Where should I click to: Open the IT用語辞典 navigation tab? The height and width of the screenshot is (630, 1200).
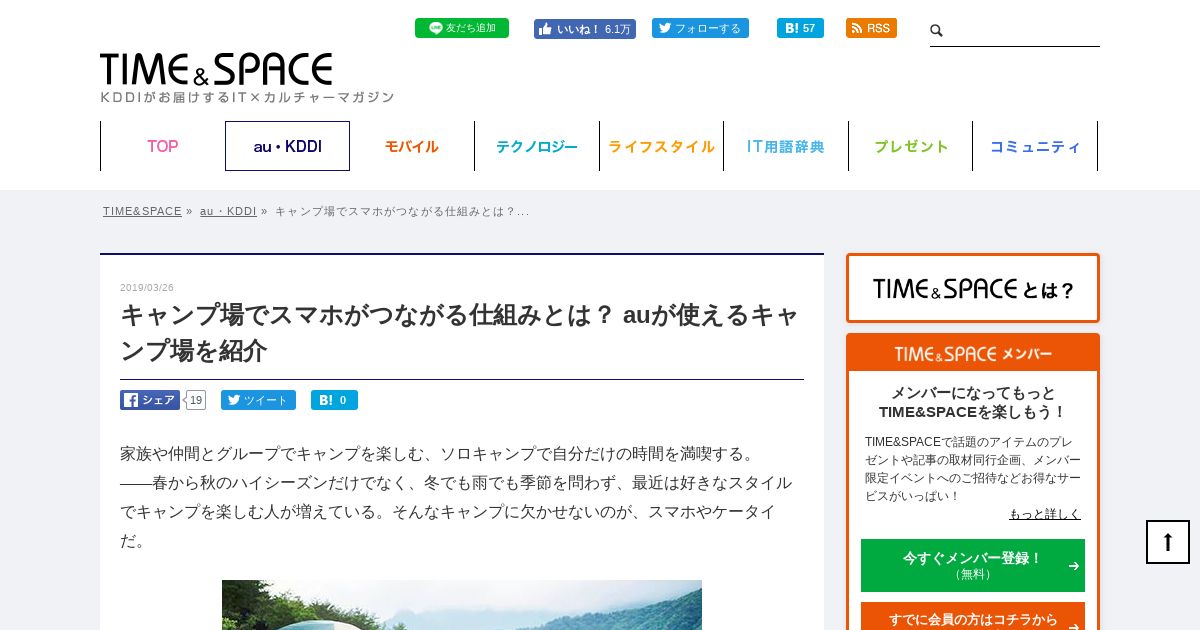(786, 146)
